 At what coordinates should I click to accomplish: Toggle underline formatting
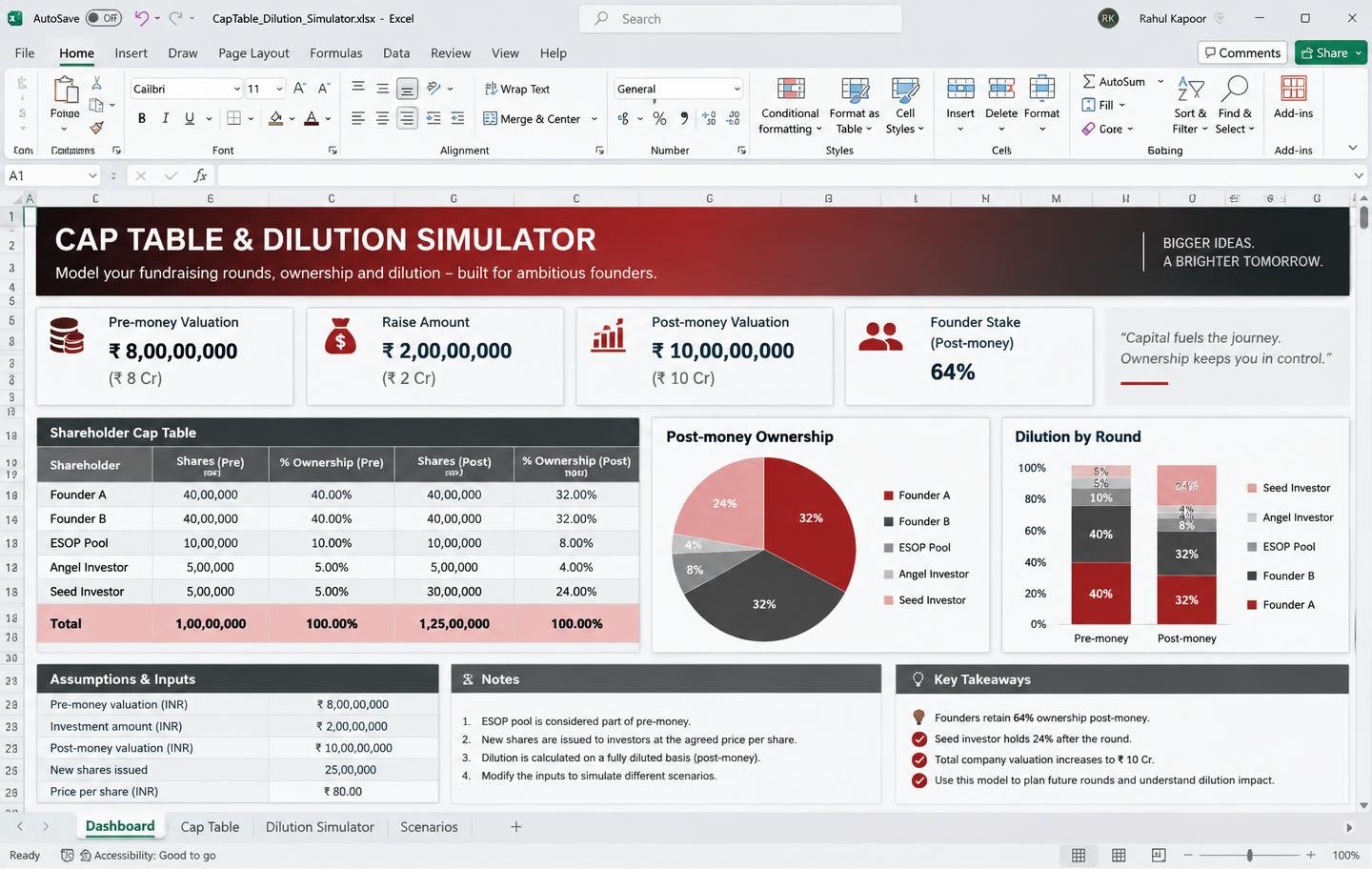189,118
